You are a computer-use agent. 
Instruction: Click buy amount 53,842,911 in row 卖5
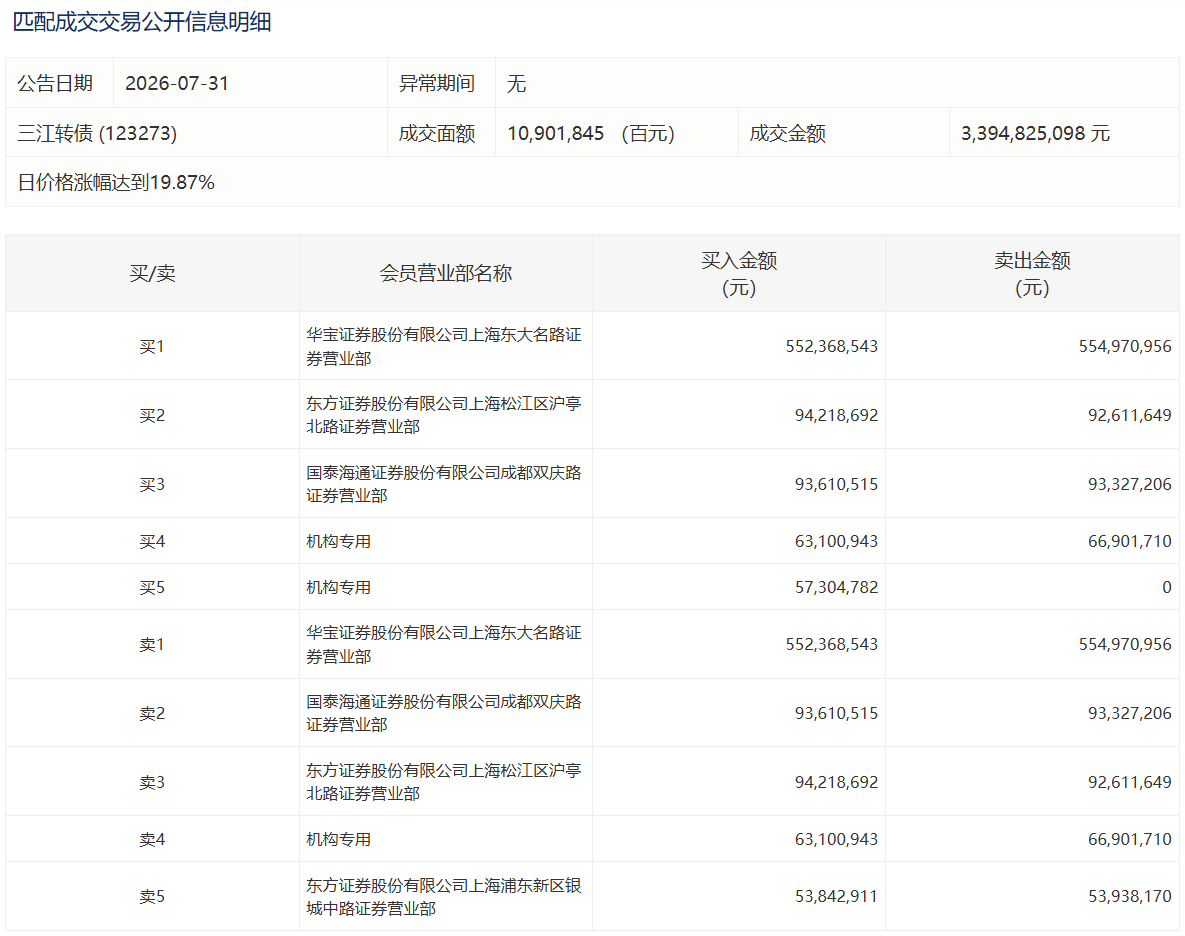tap(837, 896)
